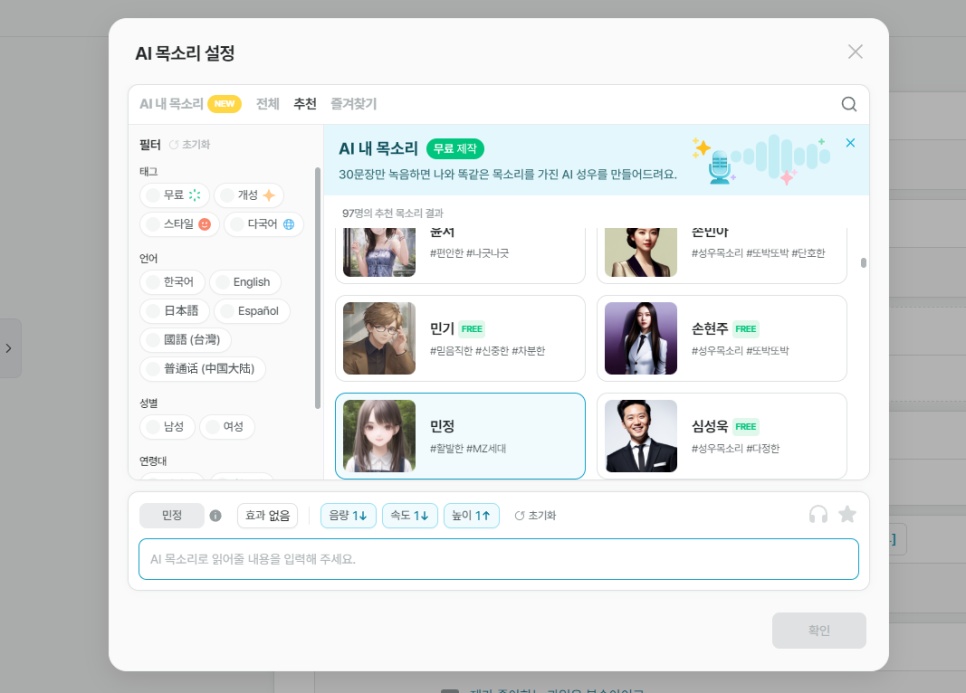This screenshot has width=966, height=693.
Task: Click the 무료 제작 badge
Action: pyautogui.click(x=455, y=148)
